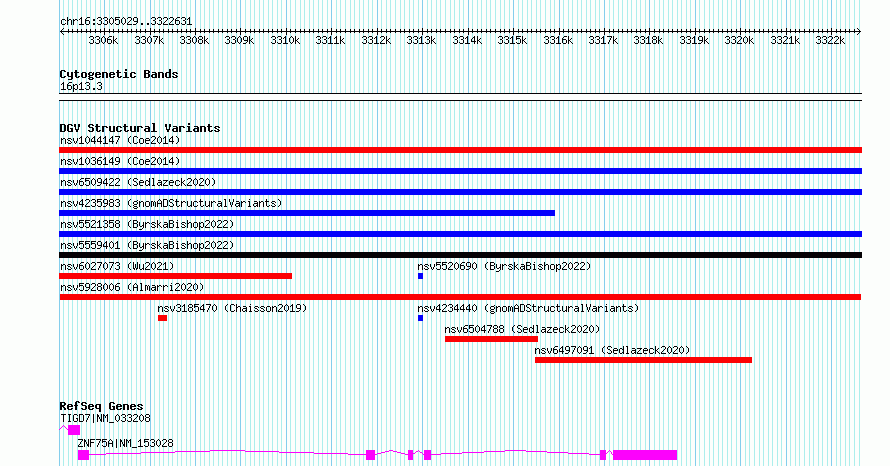The height and width of the screenshot is (466, 890).
Task: Click the nsv3185470 (Chaisson2019) label
Action: (232, 308)
